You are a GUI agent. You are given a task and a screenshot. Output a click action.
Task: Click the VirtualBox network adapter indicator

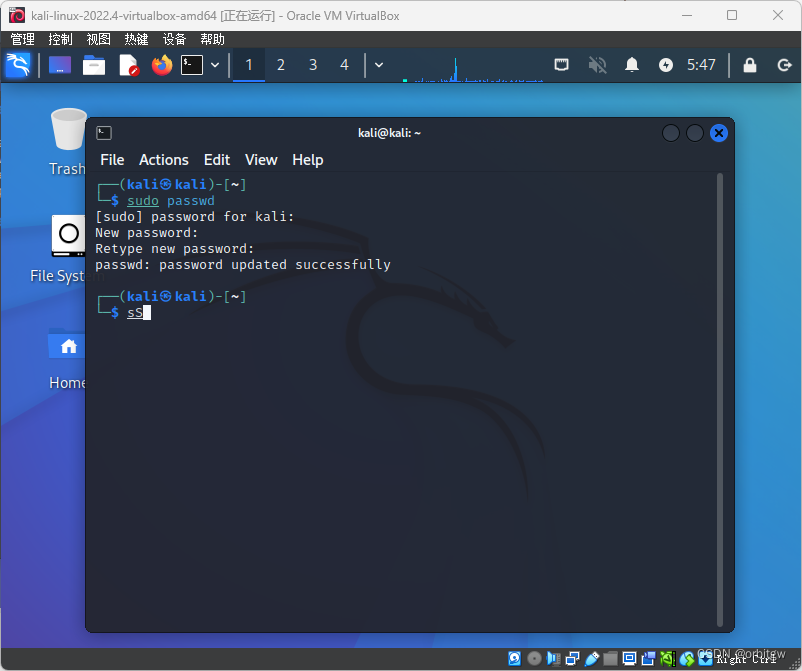572,658
